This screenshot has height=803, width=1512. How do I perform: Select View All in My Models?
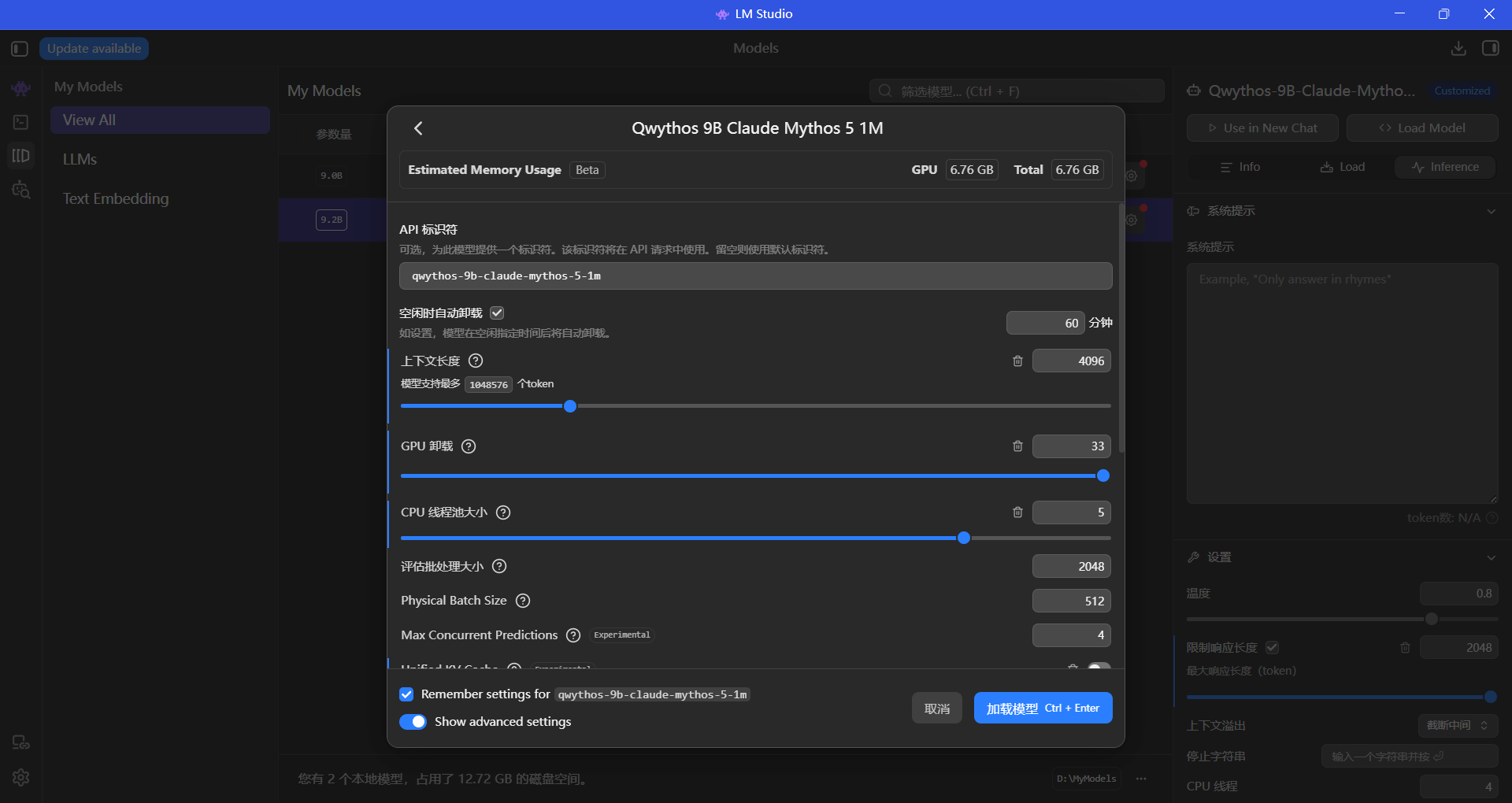[160, 120]
